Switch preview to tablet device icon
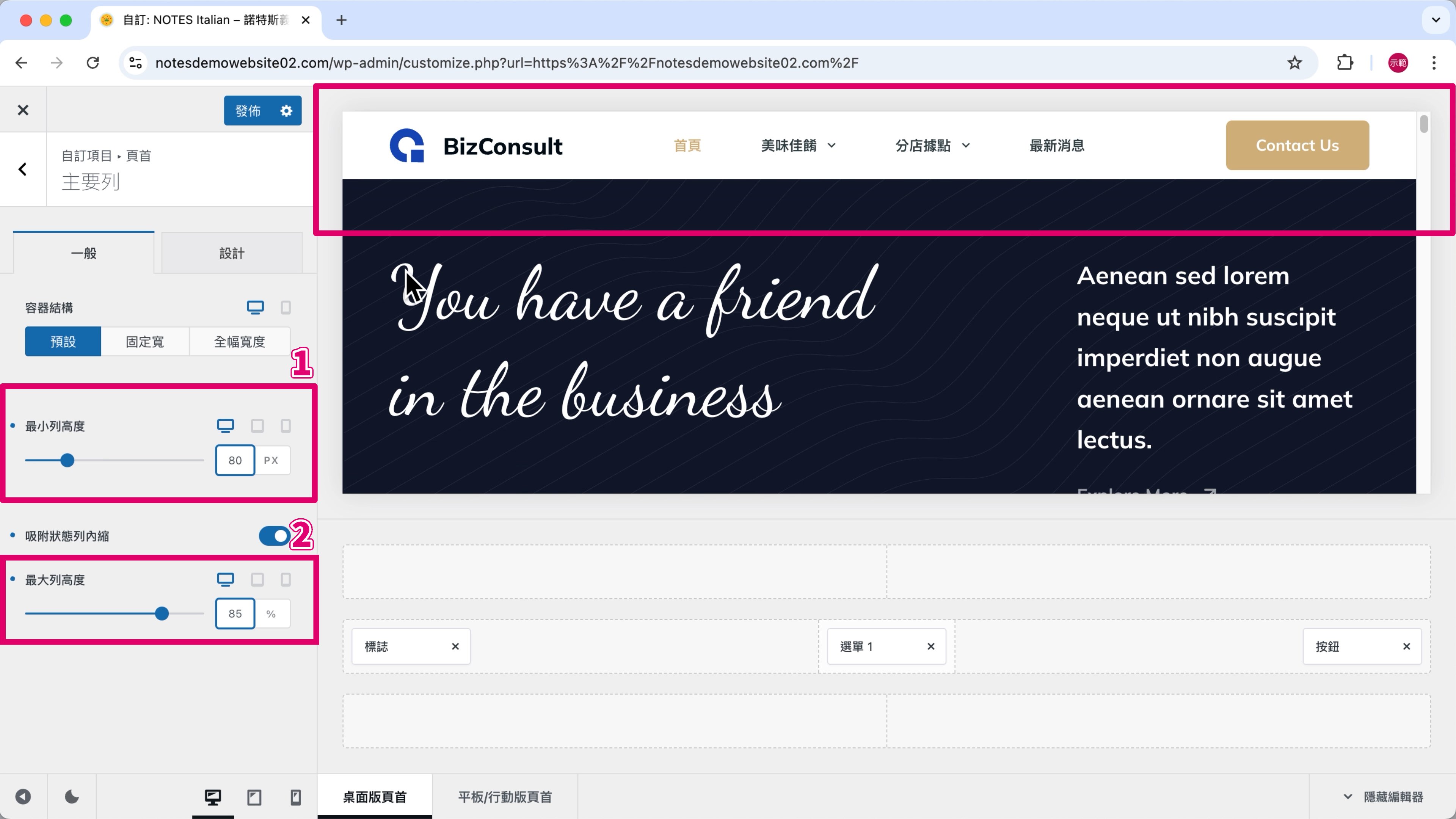 tap(254, 797)
